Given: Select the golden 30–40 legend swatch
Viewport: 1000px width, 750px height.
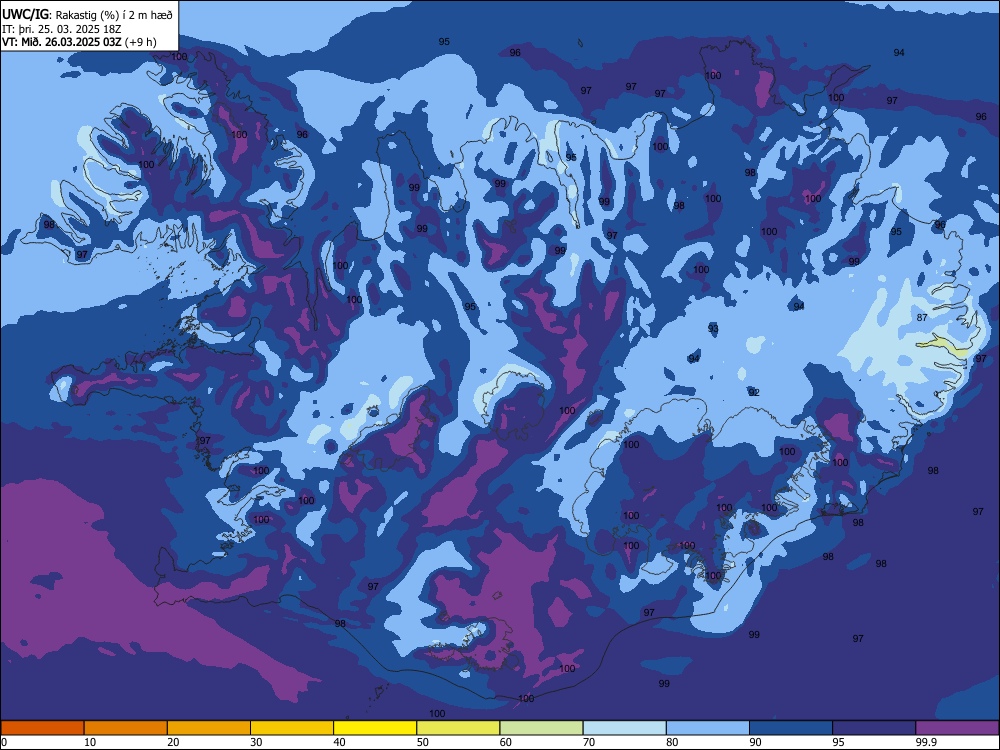Looking at the screenshot, I should click(x=292, y=728).
